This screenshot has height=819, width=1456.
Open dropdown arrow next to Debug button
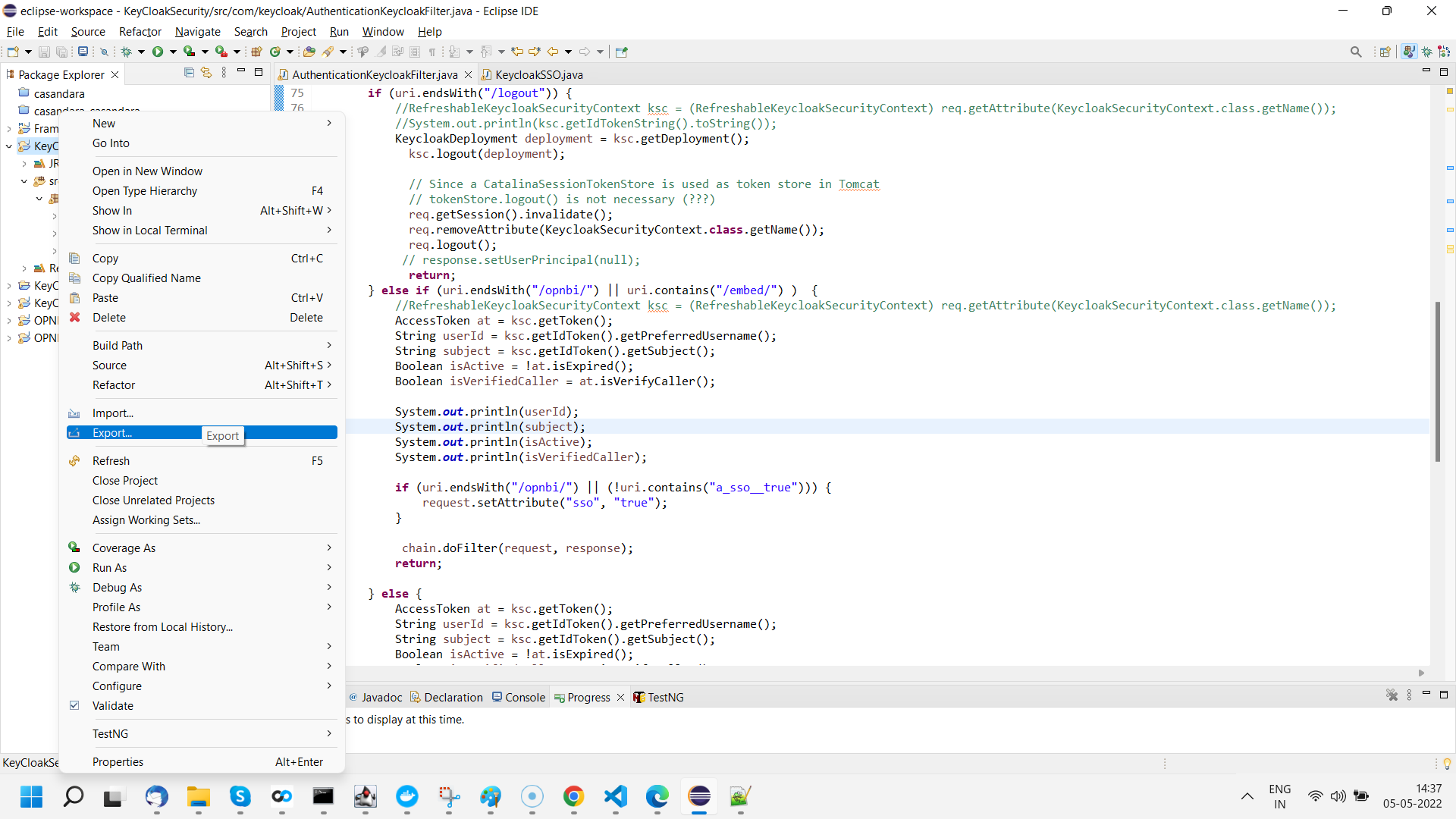coord(141,52)
